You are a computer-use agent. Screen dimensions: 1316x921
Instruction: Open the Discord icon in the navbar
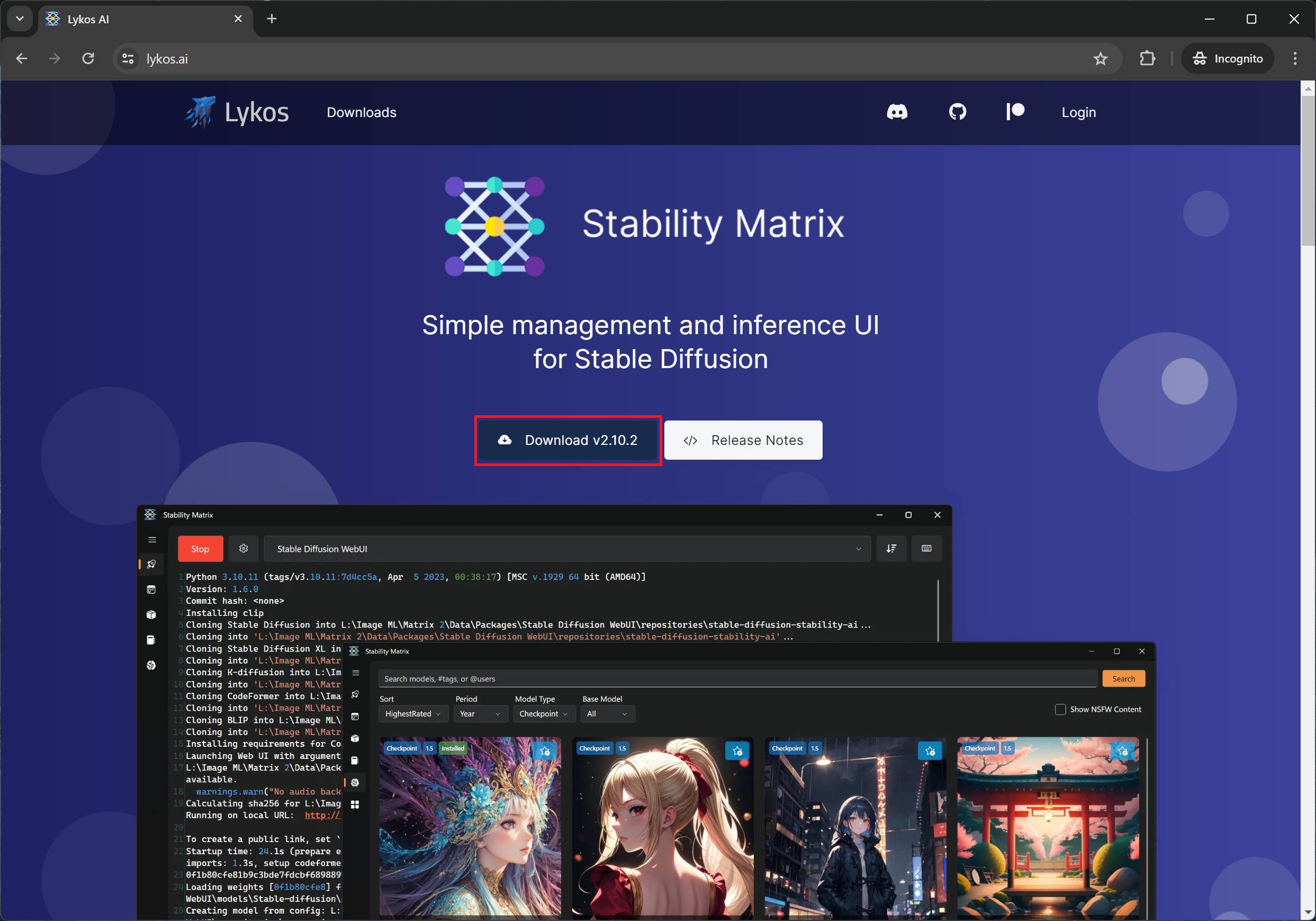[x=897, y=112]
